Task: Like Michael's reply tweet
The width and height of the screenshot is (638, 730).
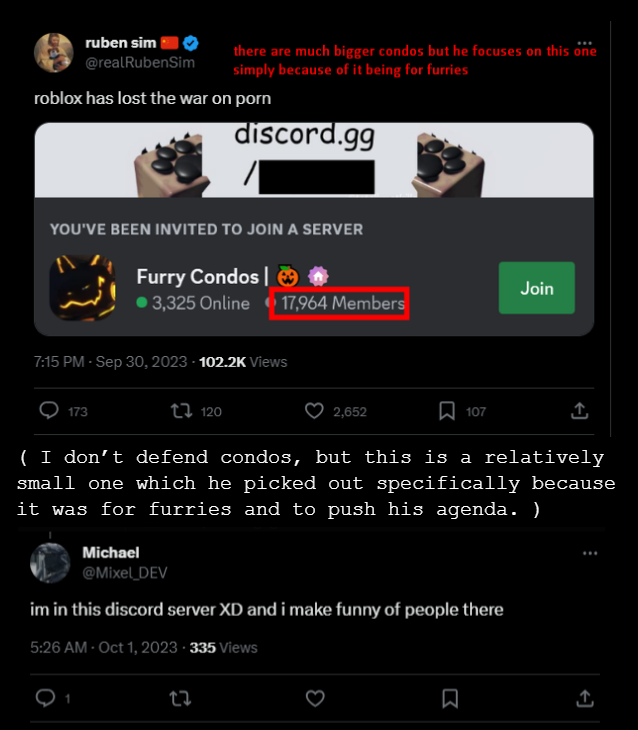Action: (x=315, y=698)
